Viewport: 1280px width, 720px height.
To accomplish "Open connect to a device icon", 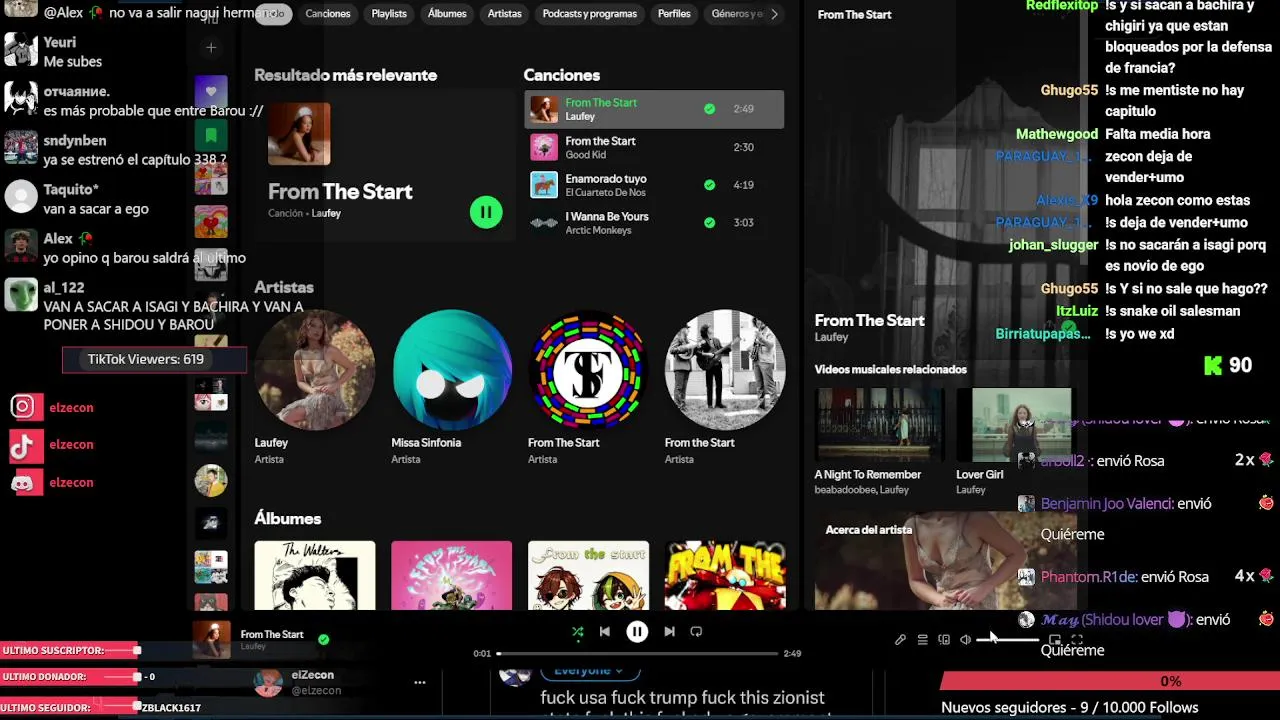I will point(944,640).
